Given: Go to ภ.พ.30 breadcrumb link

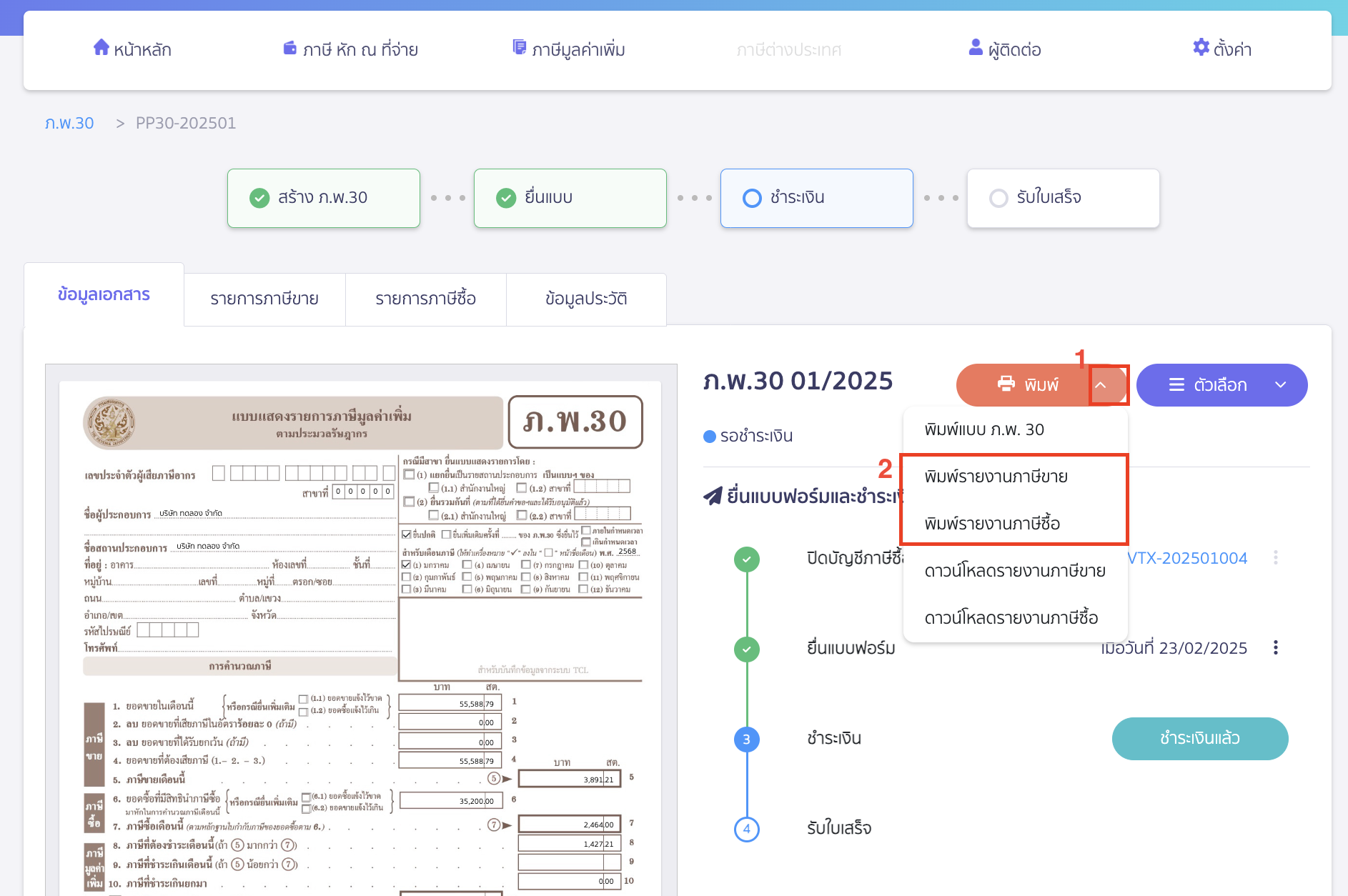Looking at the screenshot, I should (69, 123).
